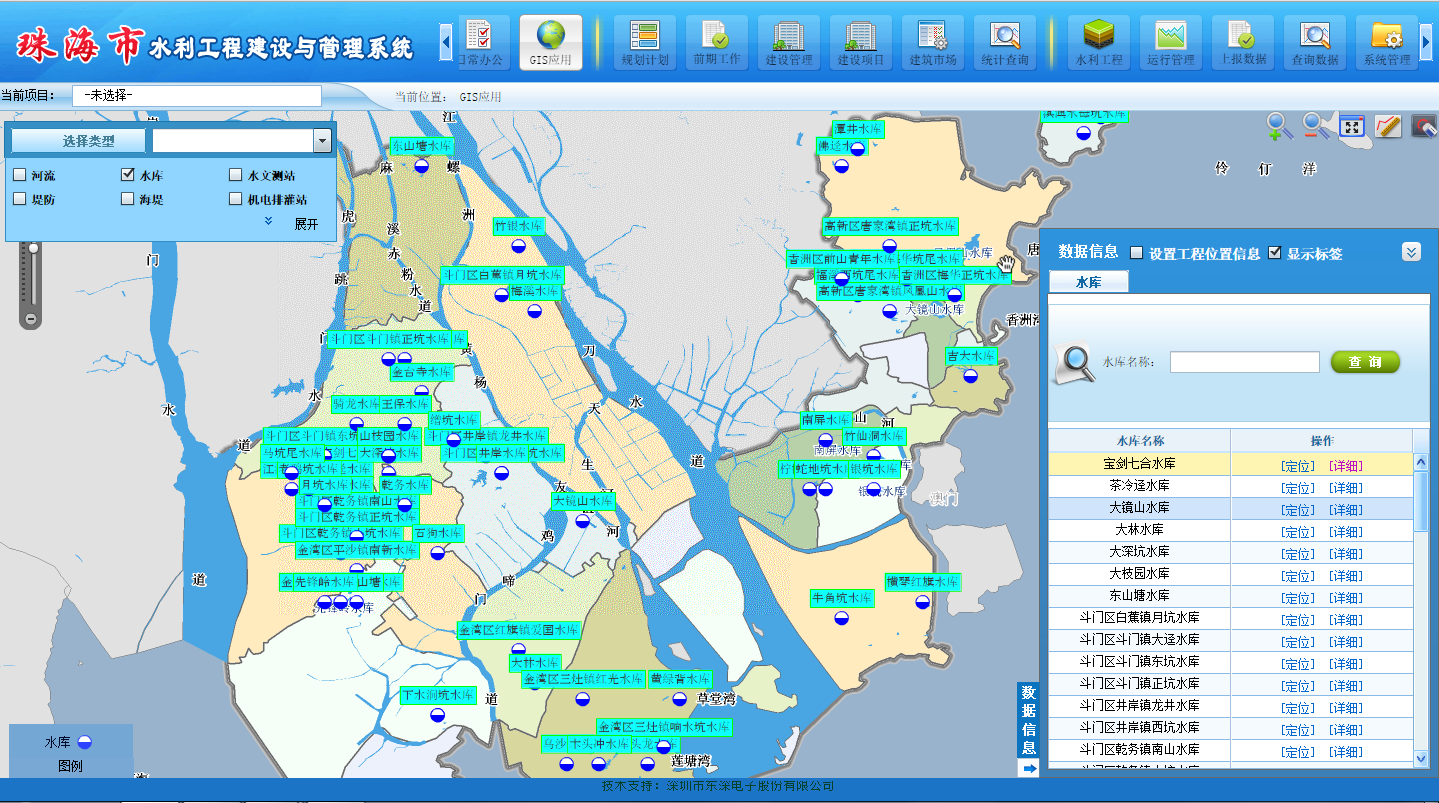
Task: Click the green 查询 button
Action: (1365, 362)
